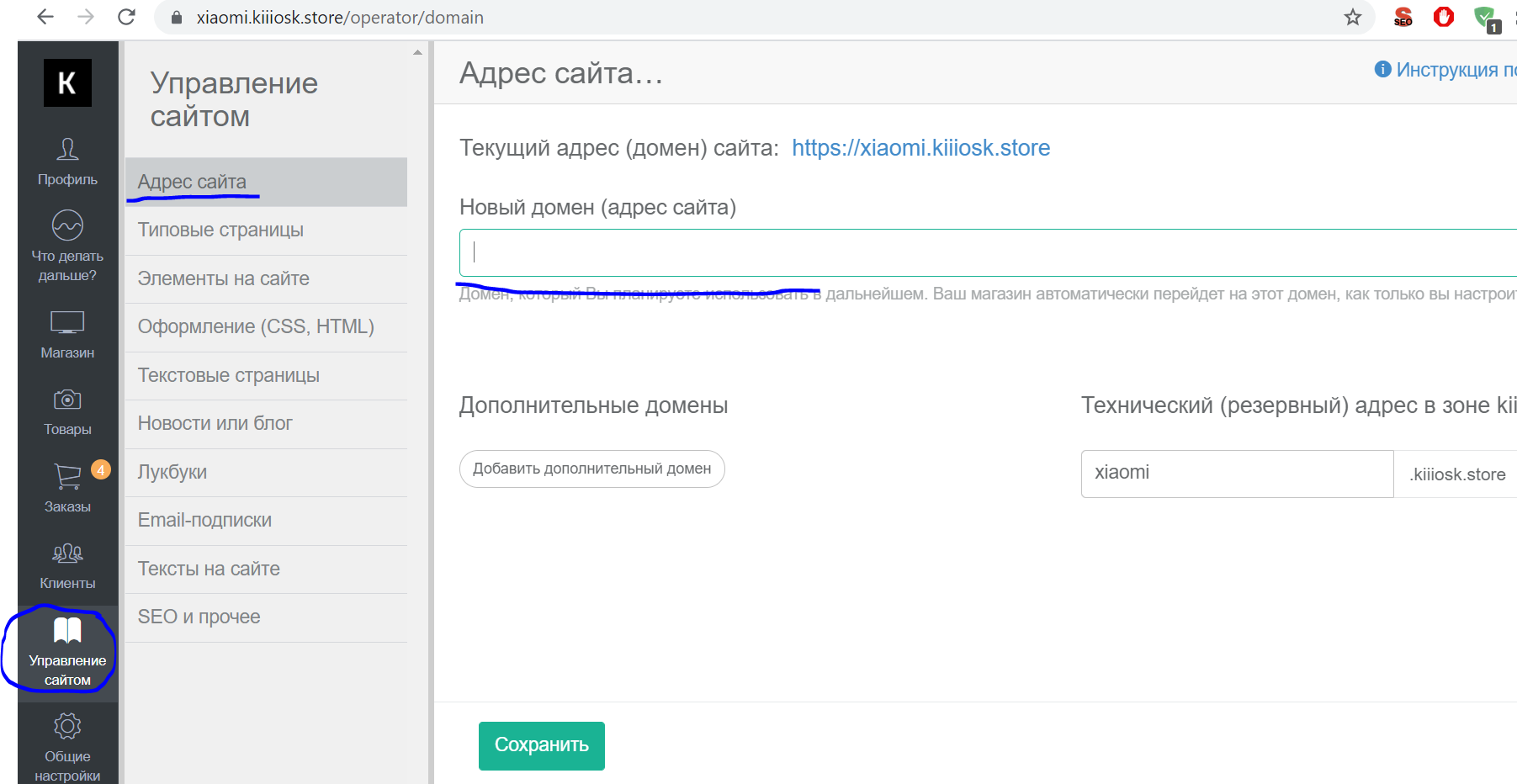Viewport: 1517px width, 784px height.
Task: Open Лукбуки menu item
Action: [x=266, y=472]
